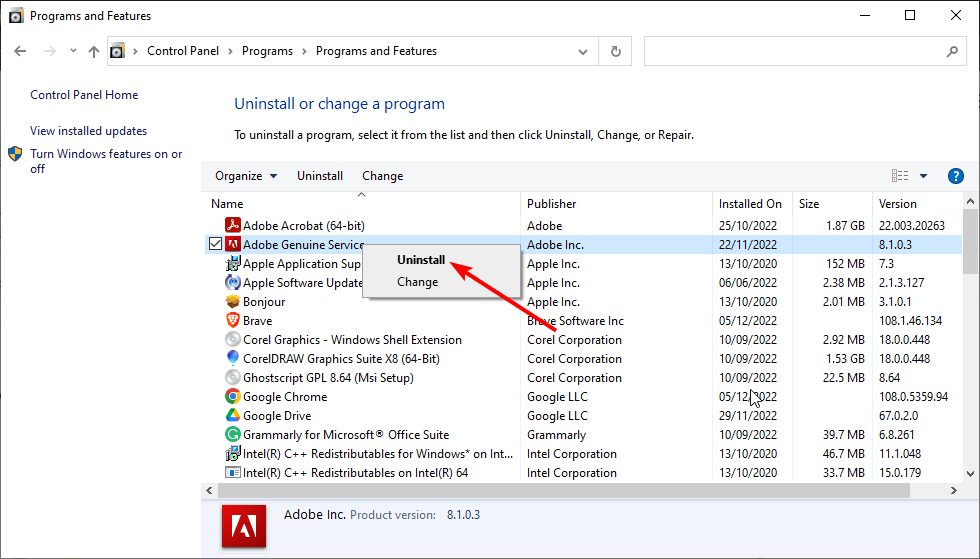Screen dimensions: 980x559
Task: Click the search magnifier icon
Action: [x=952, y=51]
